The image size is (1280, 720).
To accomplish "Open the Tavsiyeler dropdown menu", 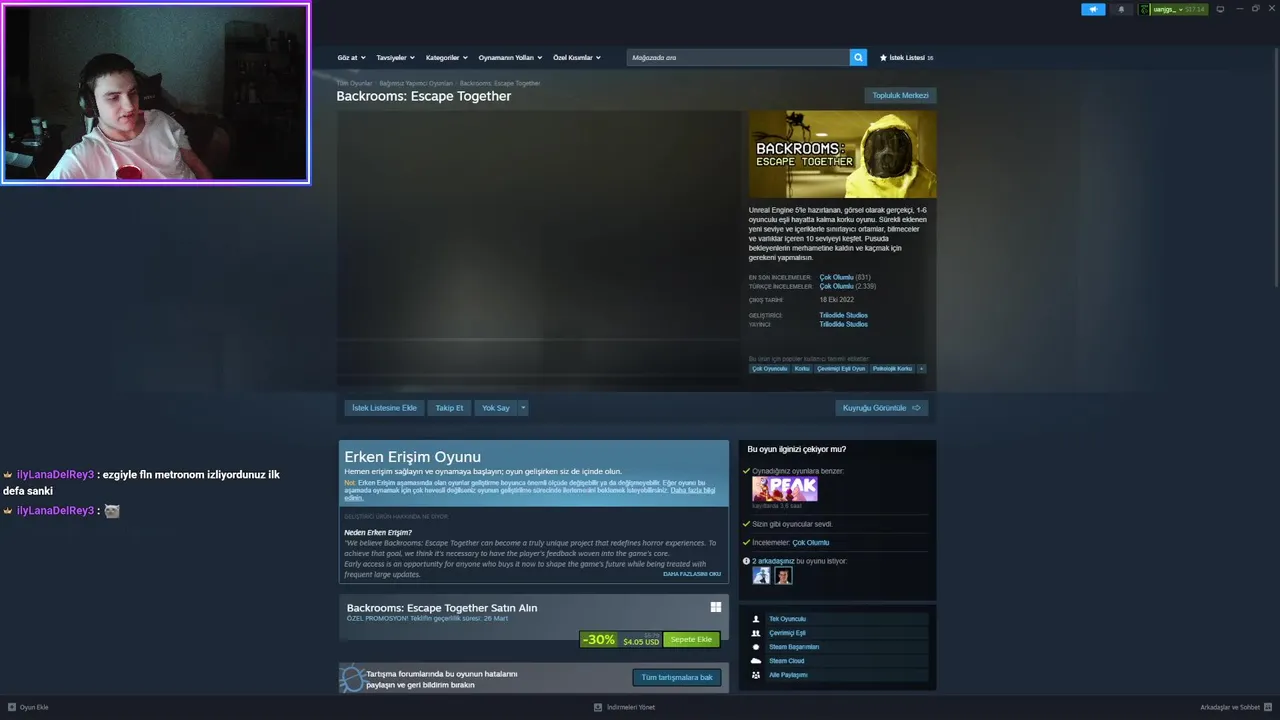I will pos(395,58).
